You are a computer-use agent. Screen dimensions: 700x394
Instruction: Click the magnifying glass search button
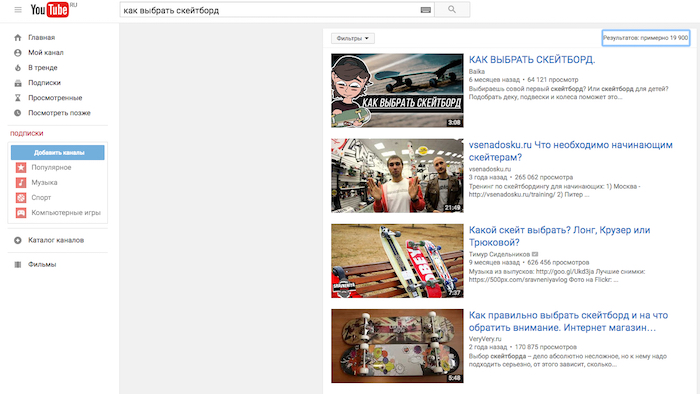pos(452,9)
